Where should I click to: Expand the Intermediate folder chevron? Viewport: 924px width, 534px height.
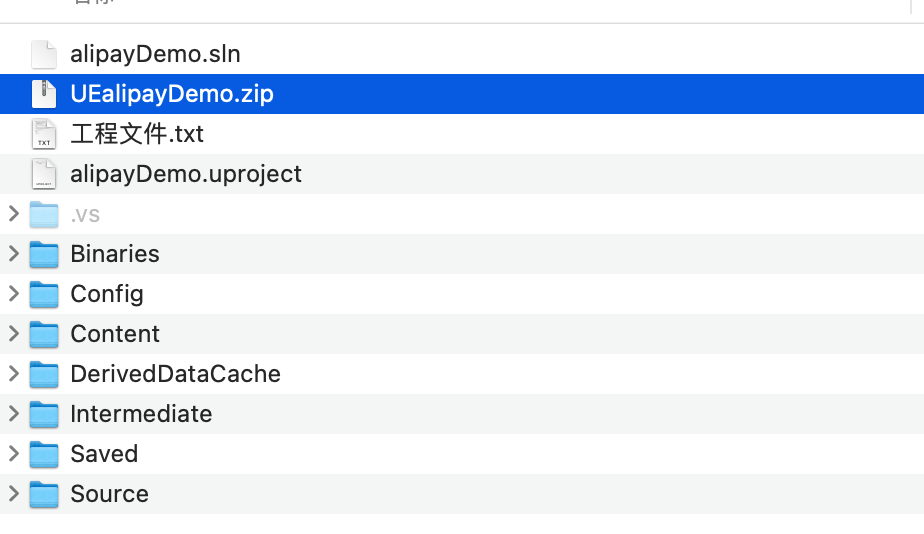[14, 414]
